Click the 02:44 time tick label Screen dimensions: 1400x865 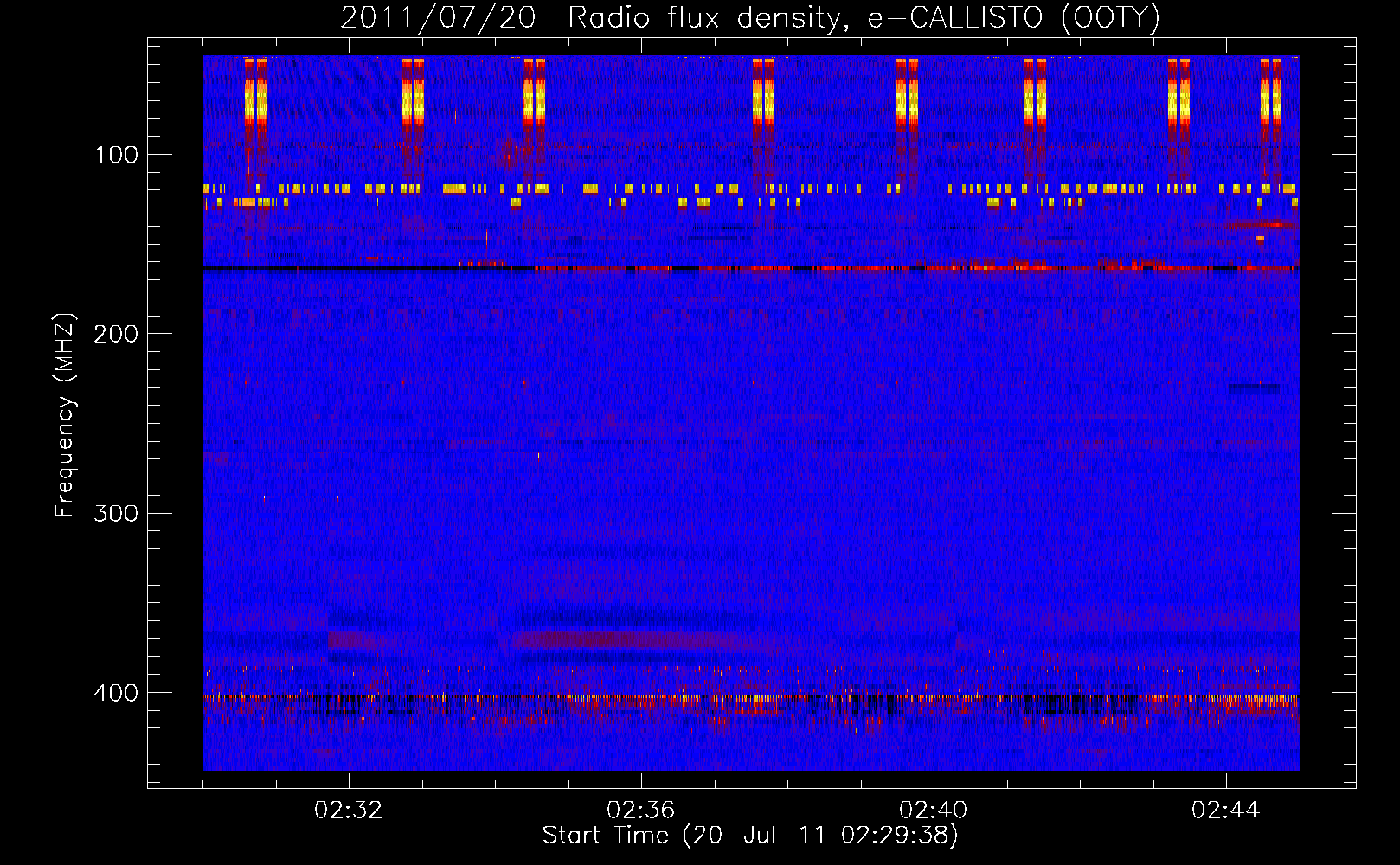coord(1226,811)
